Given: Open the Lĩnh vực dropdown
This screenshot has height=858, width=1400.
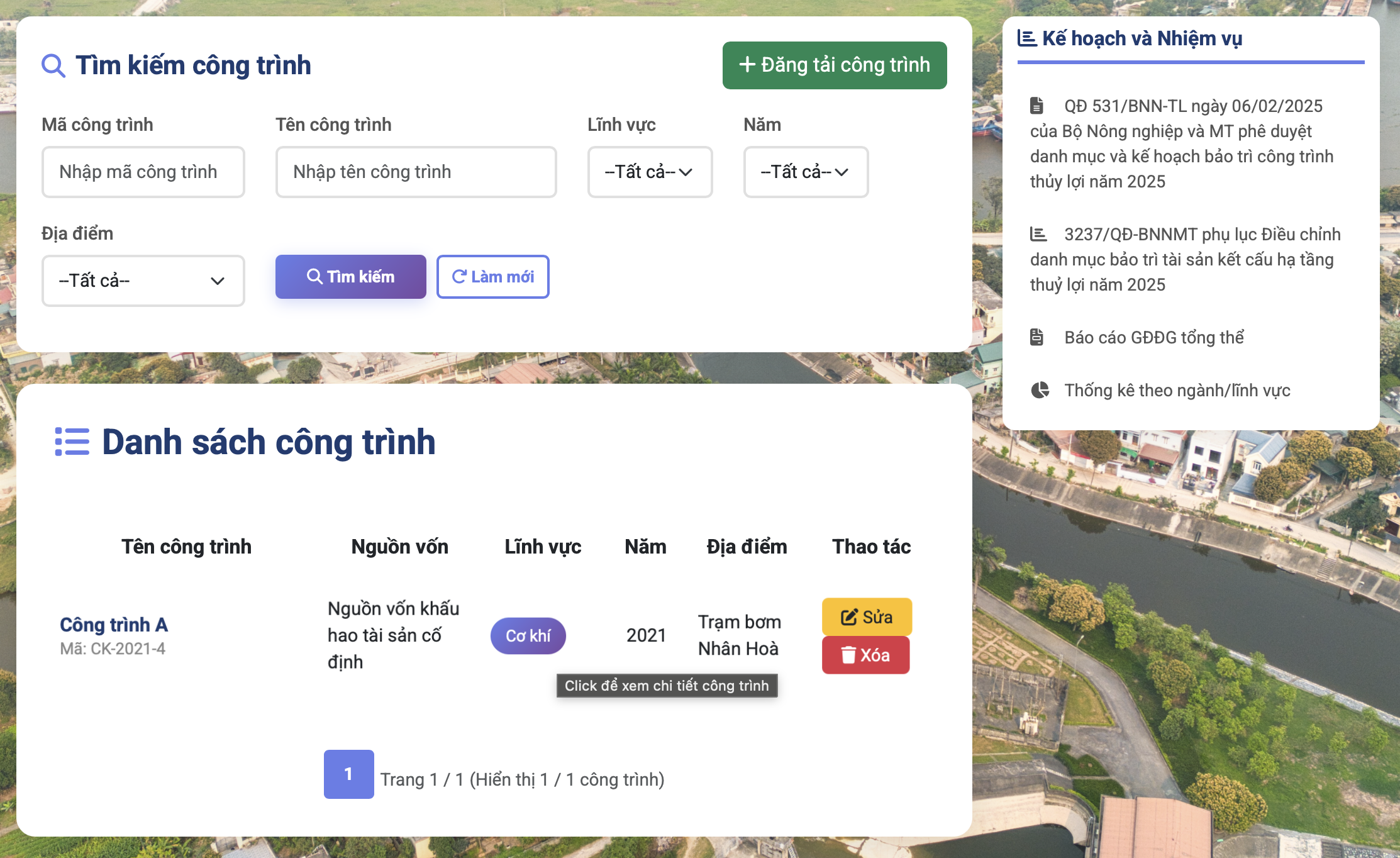Looking at the screenshot, I should [649, 172].
